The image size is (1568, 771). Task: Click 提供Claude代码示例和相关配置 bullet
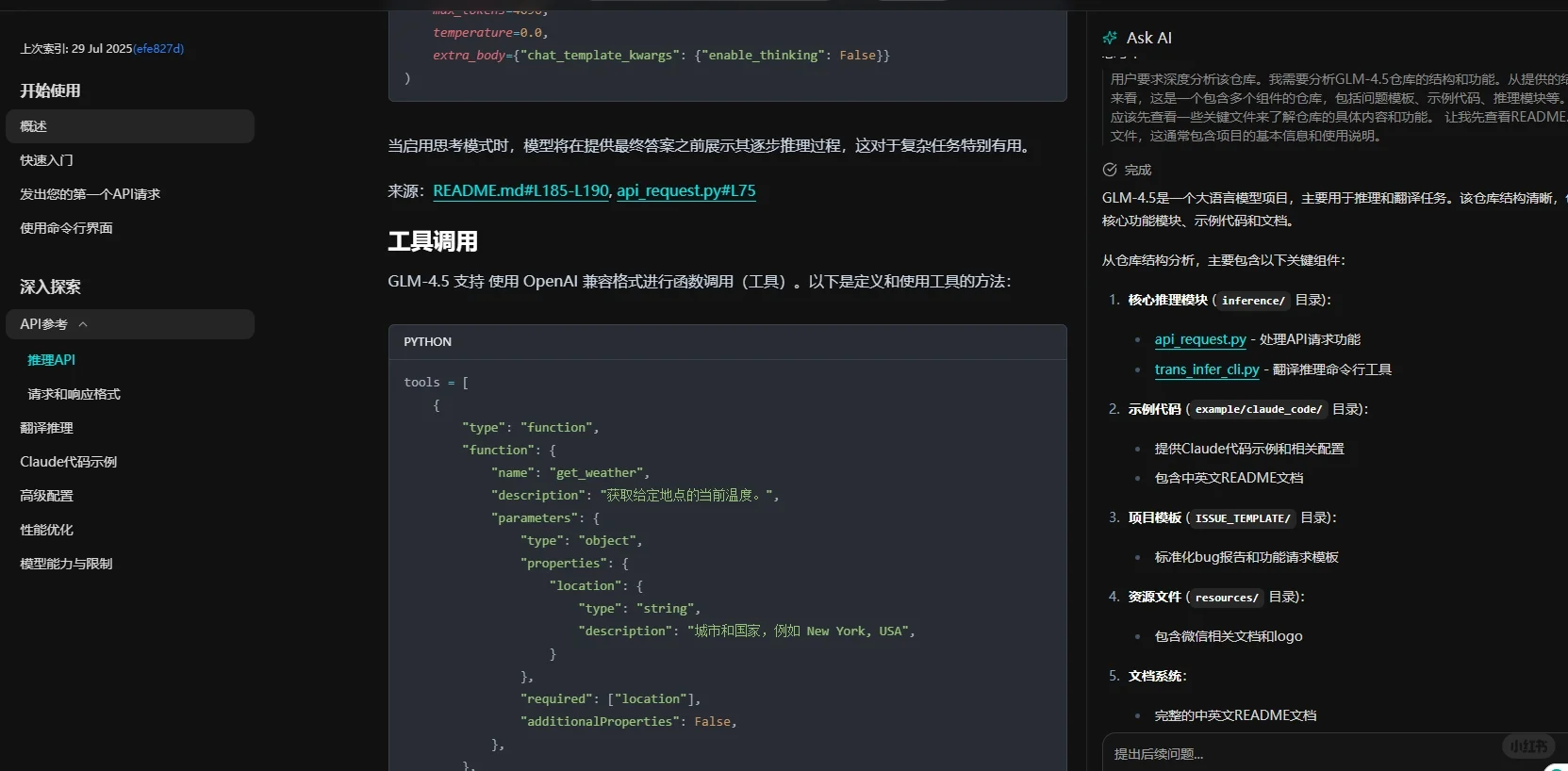[x=1249, y=449]
